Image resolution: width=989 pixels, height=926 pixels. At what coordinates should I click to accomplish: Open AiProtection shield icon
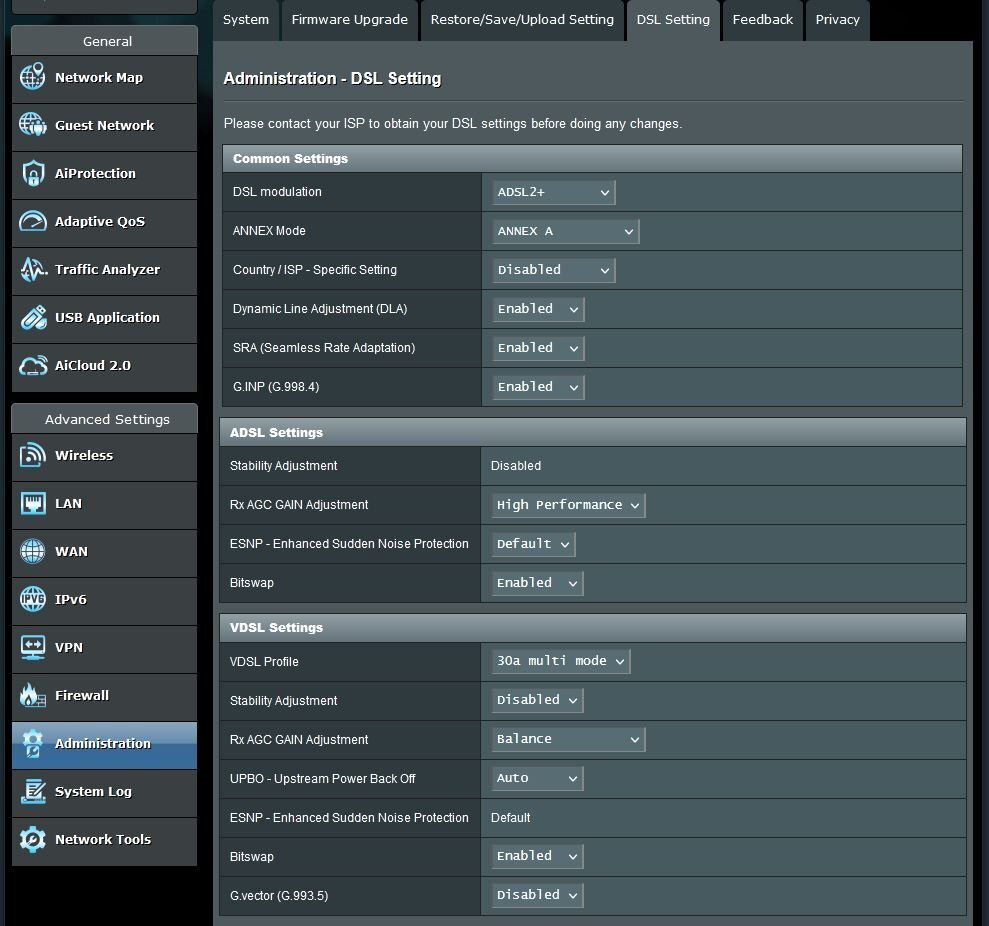(32, 173)
